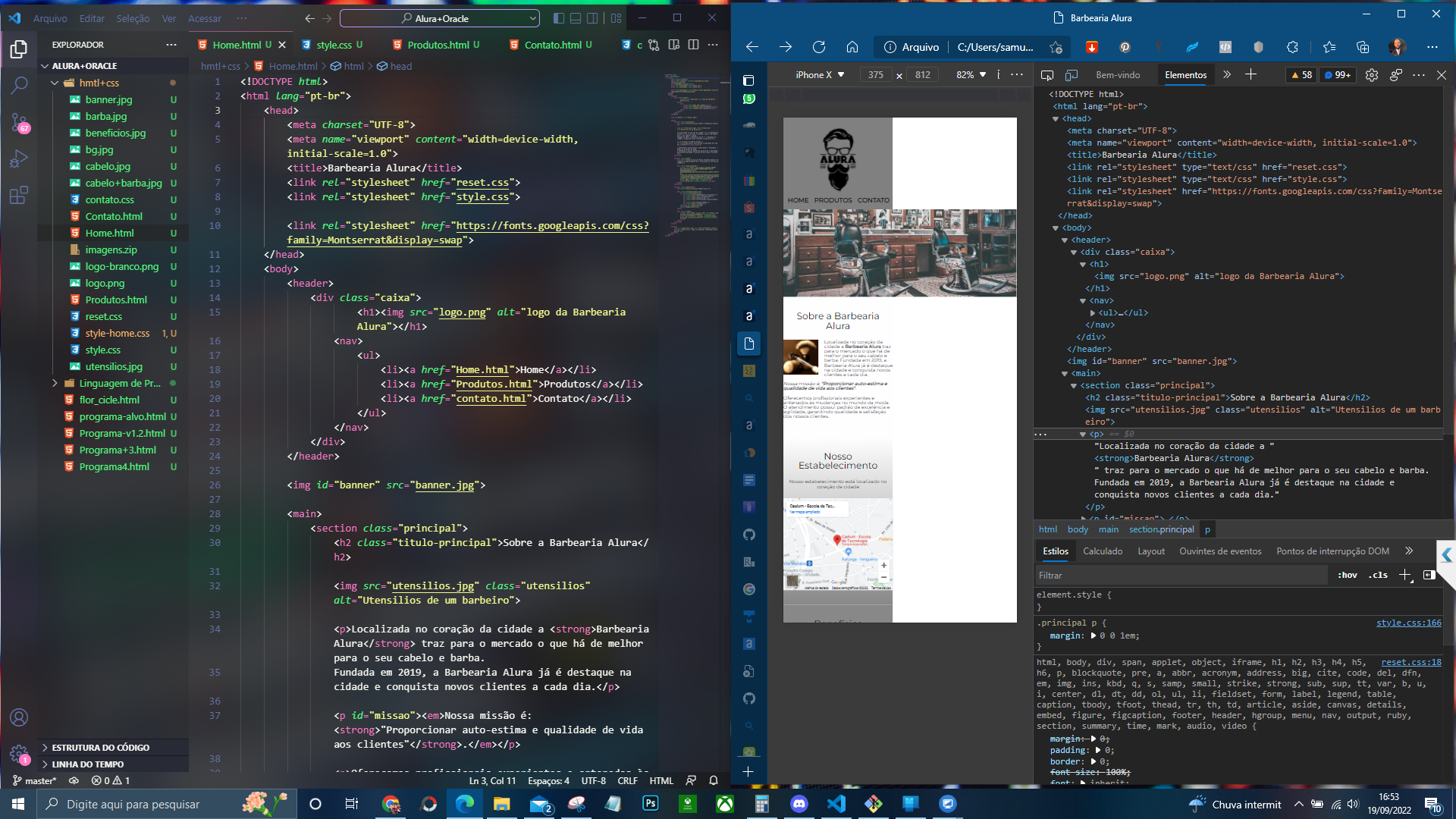The height and width of the screenshot is (819, 1456).
Task: Open 82% zoom dropdown
Action: pyautogui.click(x=971, y=75)
